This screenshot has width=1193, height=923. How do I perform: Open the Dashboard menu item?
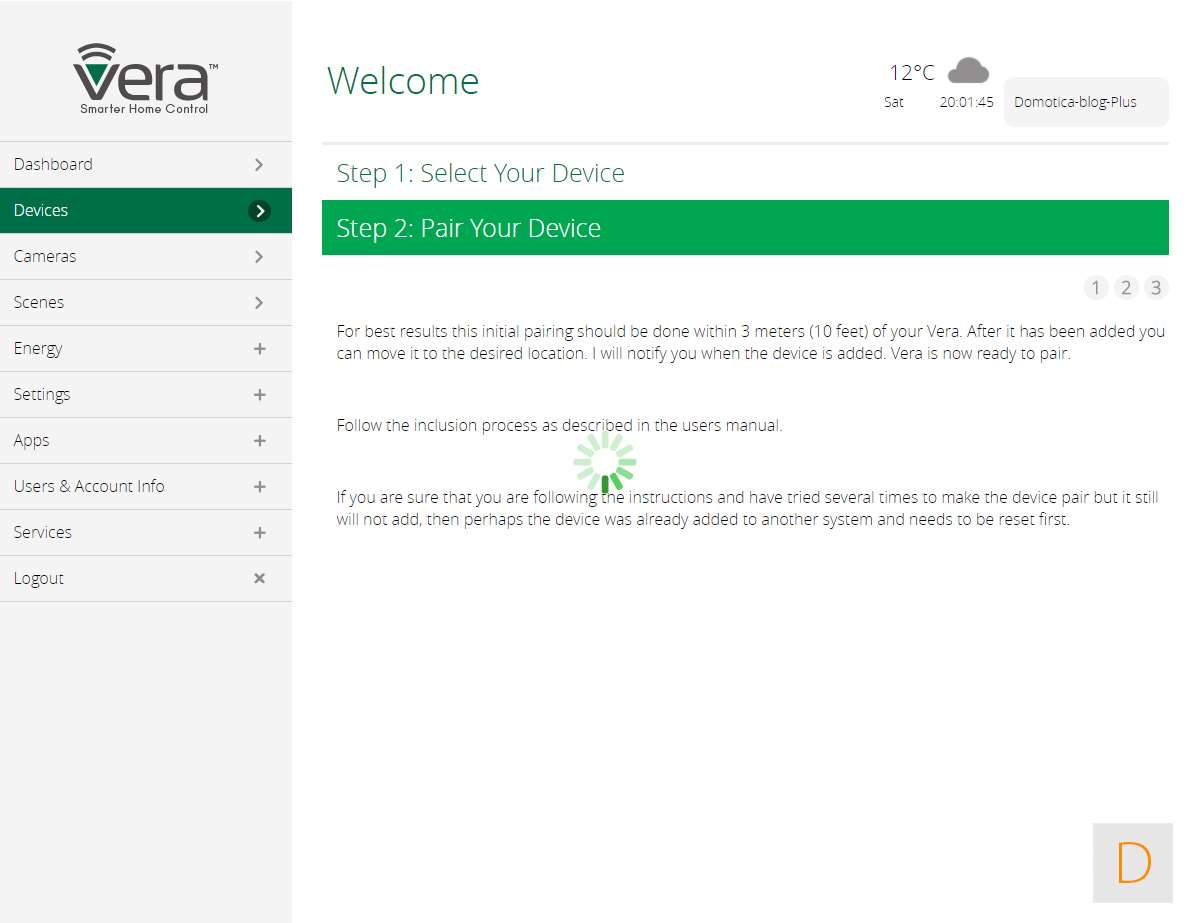pos(53,165)
